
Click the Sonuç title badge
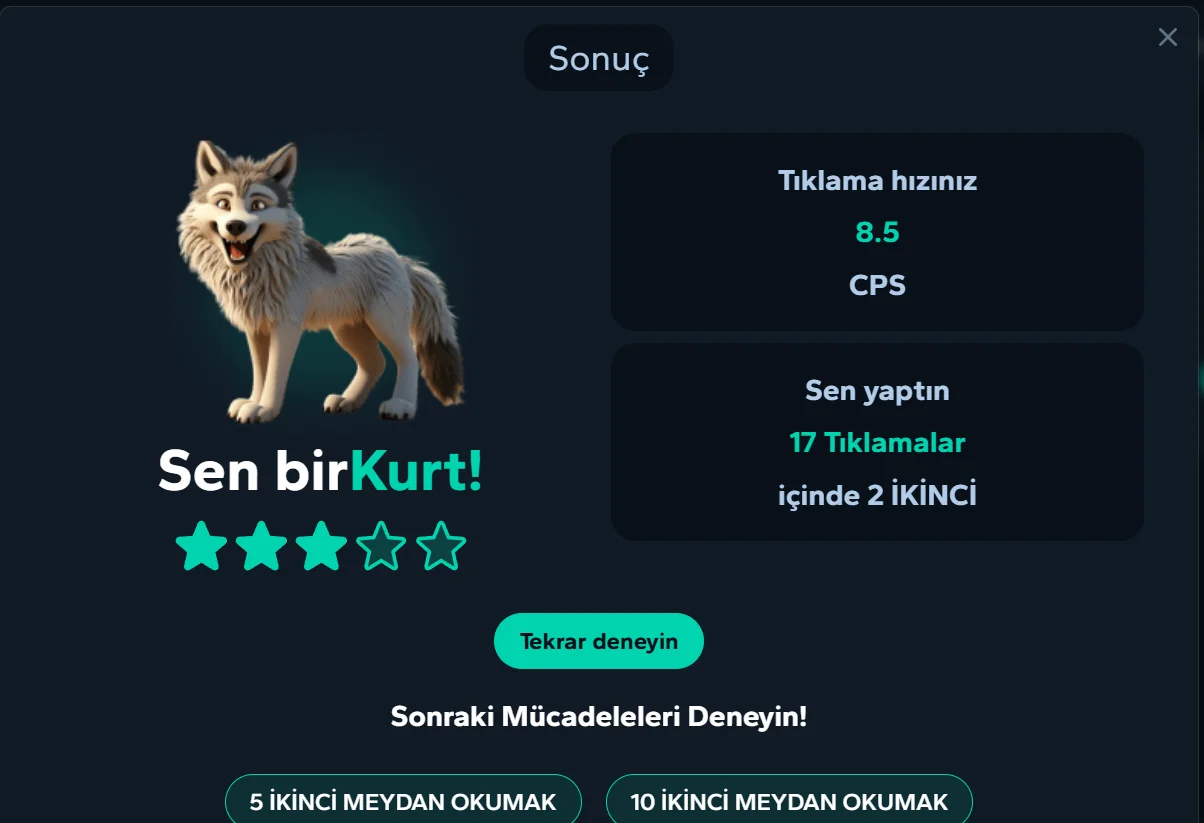pos(599,58)
